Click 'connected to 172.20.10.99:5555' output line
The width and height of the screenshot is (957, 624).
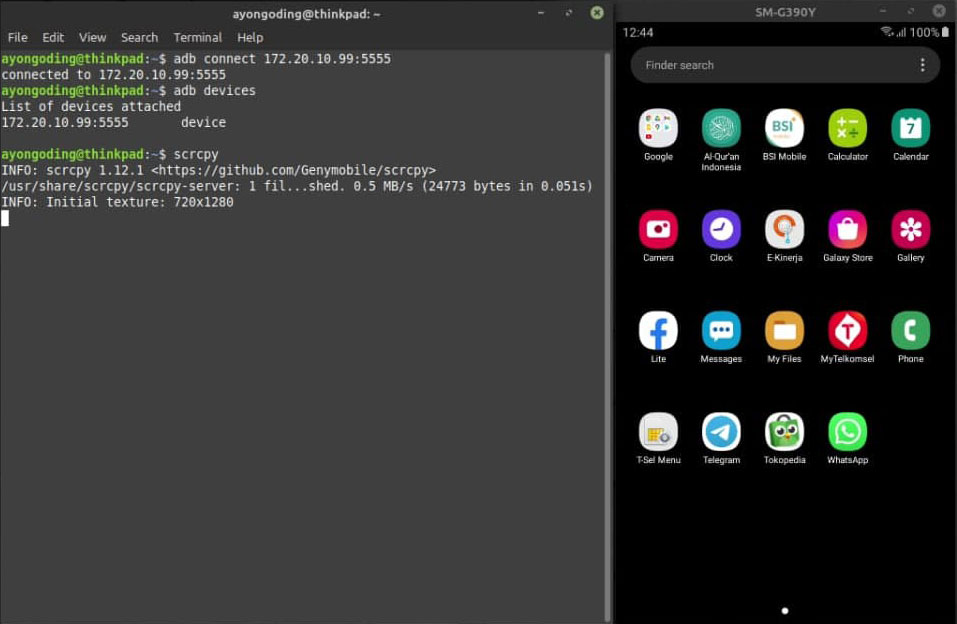pos(114,74)
